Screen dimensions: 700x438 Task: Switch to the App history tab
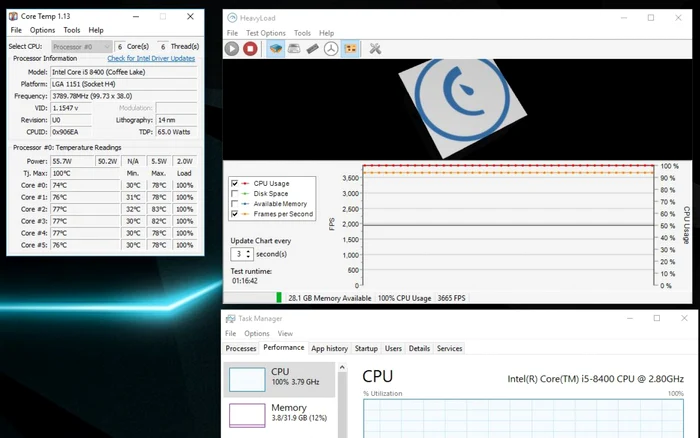pyautogui.click(x=329, y=348)
